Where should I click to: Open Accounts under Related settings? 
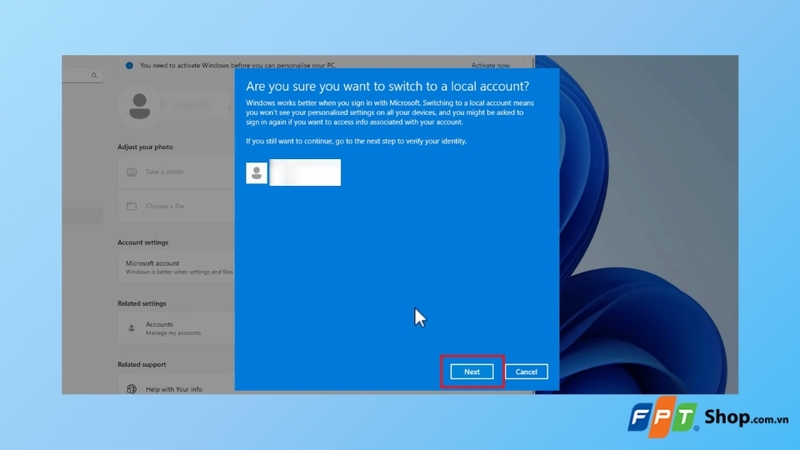pos(177,328)
